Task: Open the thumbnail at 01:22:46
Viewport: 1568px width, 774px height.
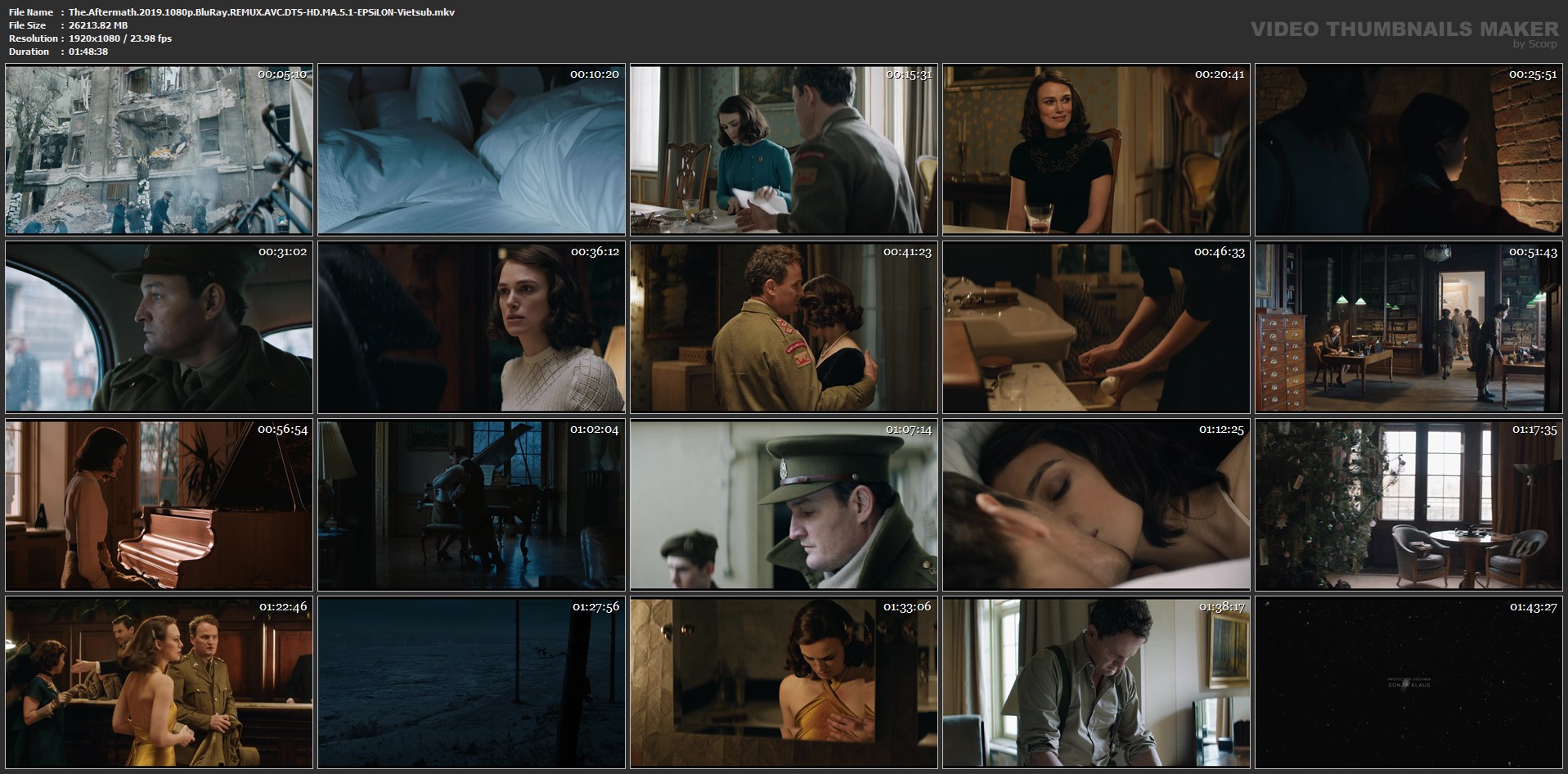Action: pyautogui.click(x=159, y=682)
